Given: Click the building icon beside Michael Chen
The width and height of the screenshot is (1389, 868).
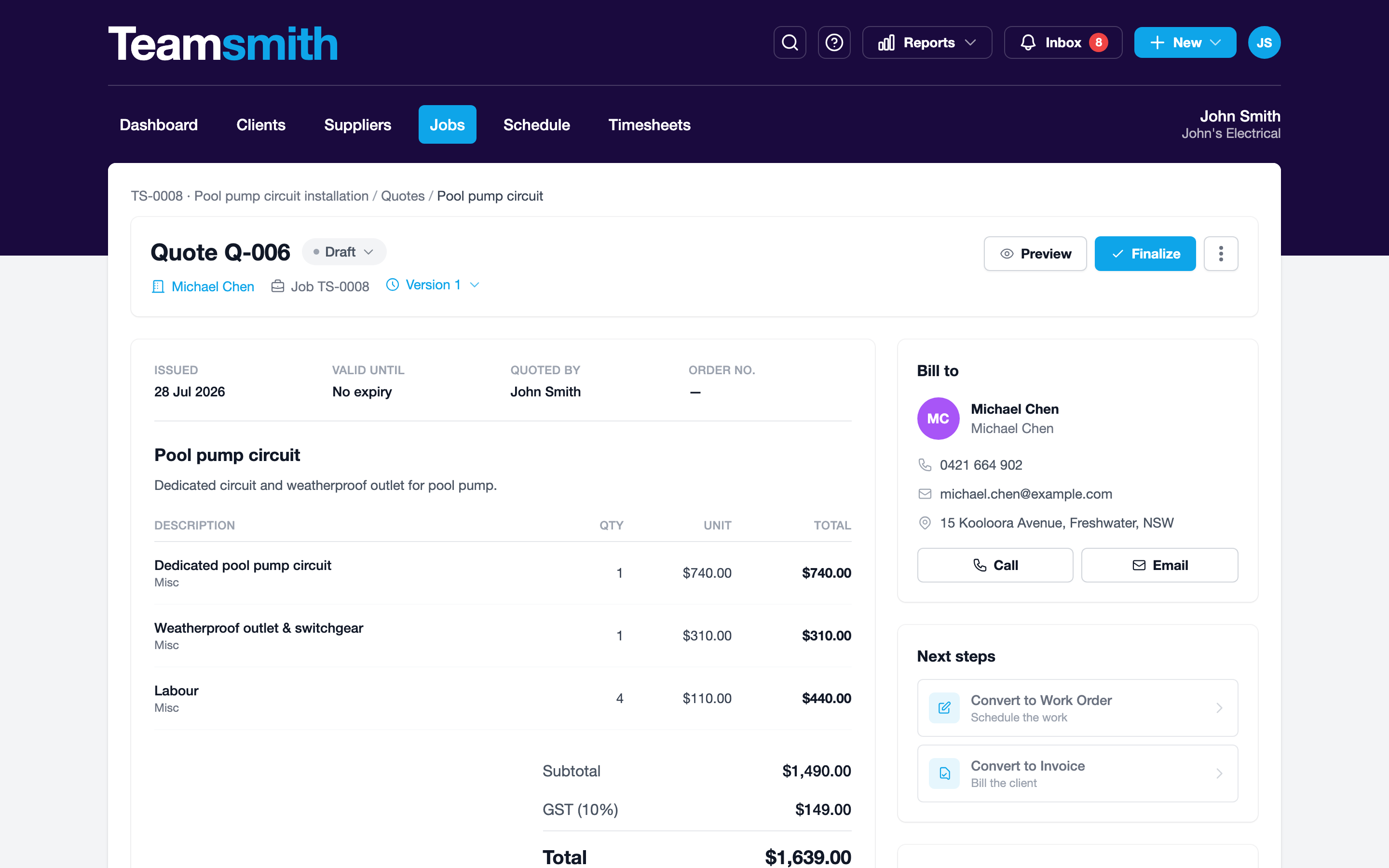Looking at the screenshot, I should click(x=158, y=286).
